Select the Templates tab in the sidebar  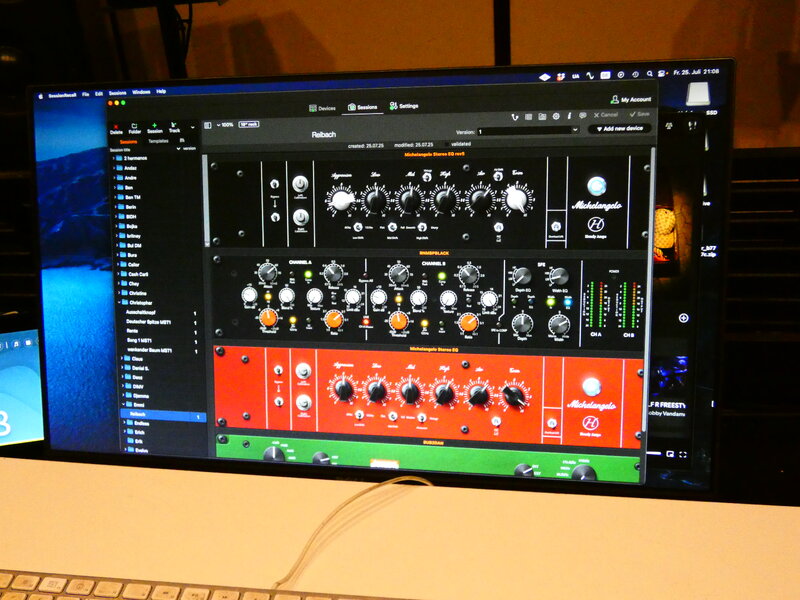point(158,141)
